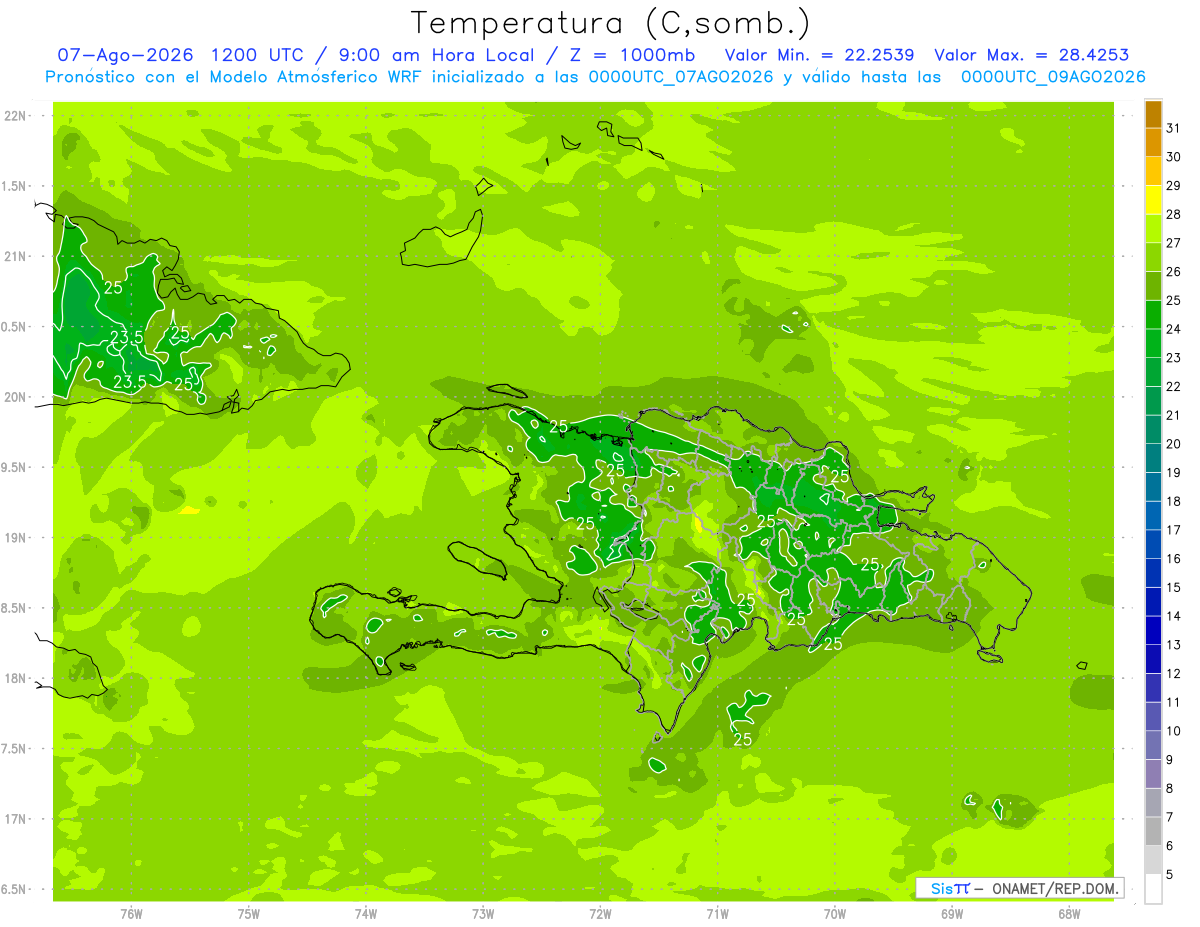Click the "76W" longitude label

pyautogui.click(x=131, y=913)
